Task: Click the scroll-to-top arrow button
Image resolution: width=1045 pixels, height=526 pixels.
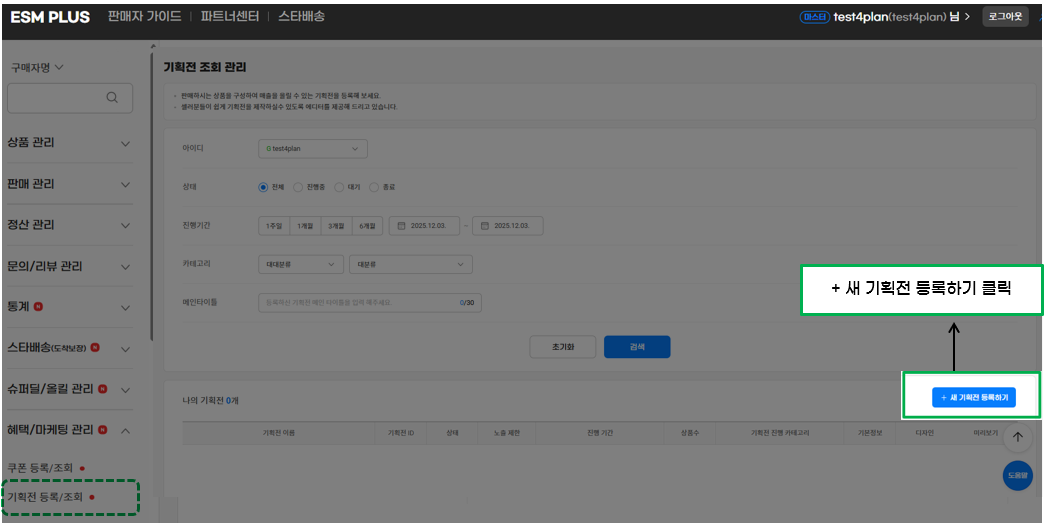Action: [1017, 437]
